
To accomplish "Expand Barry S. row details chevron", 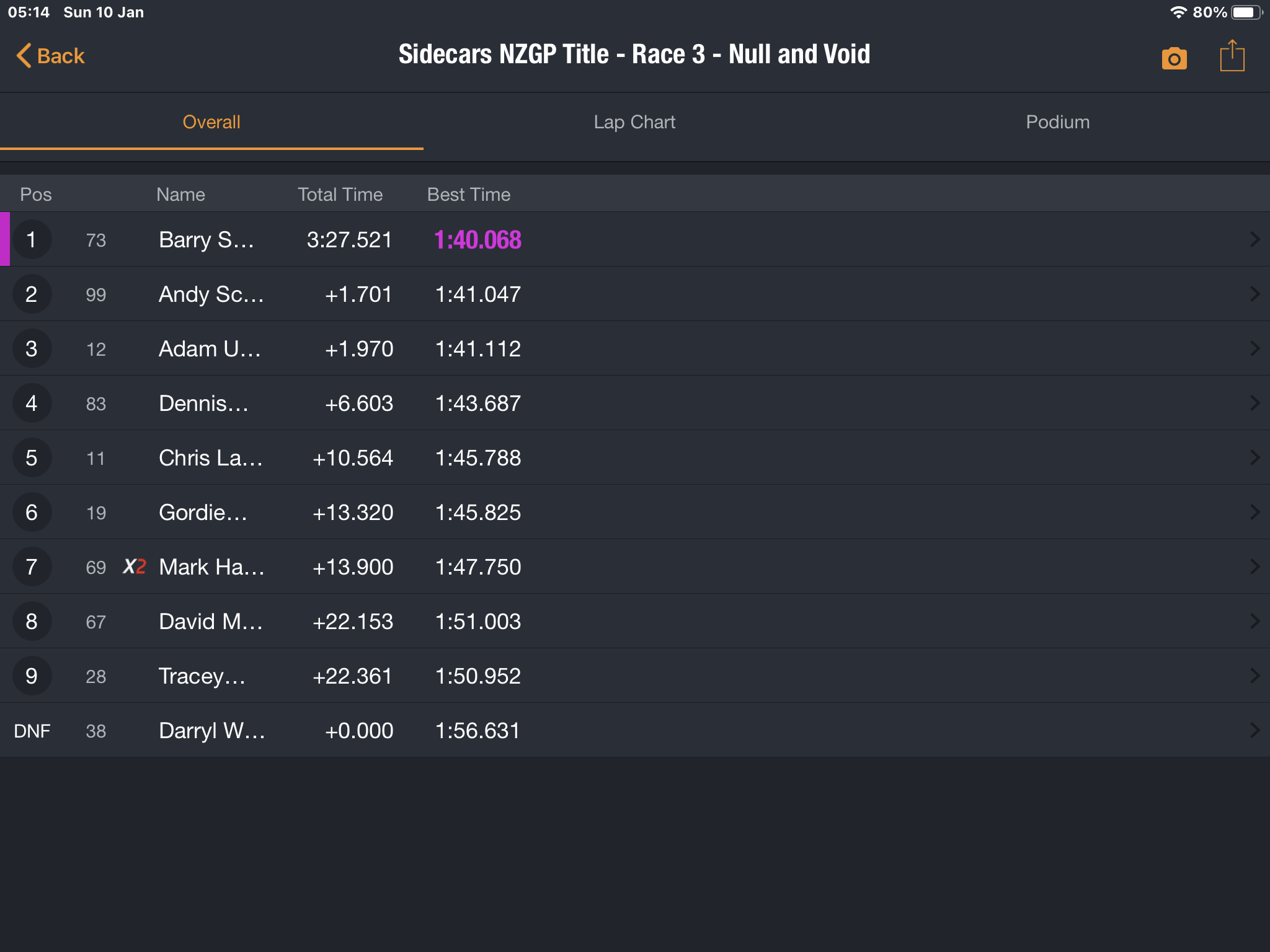I will coord(1254,240).
